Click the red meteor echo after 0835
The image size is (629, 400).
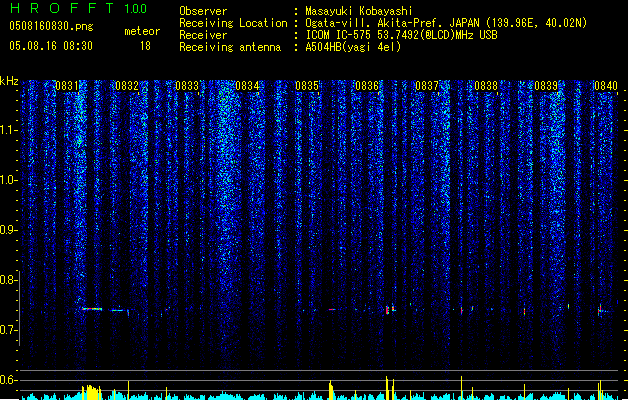pyautogui.click(x=332, y=309)
